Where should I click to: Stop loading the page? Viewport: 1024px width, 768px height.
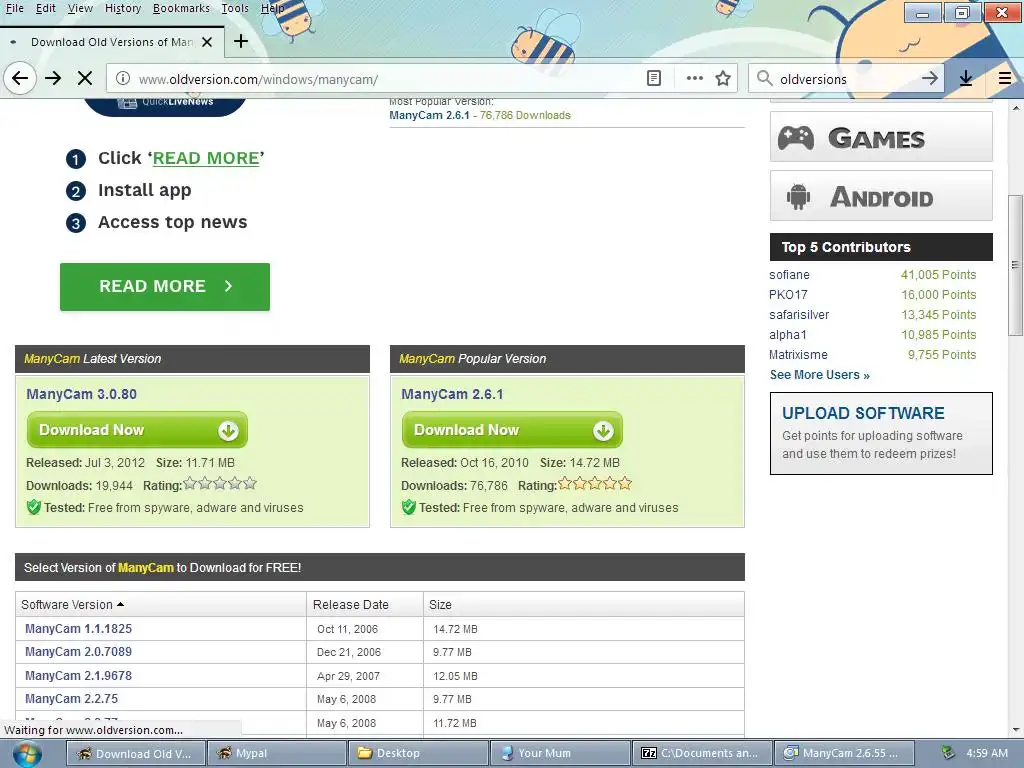pyautogui.click(x=85, y=79)
